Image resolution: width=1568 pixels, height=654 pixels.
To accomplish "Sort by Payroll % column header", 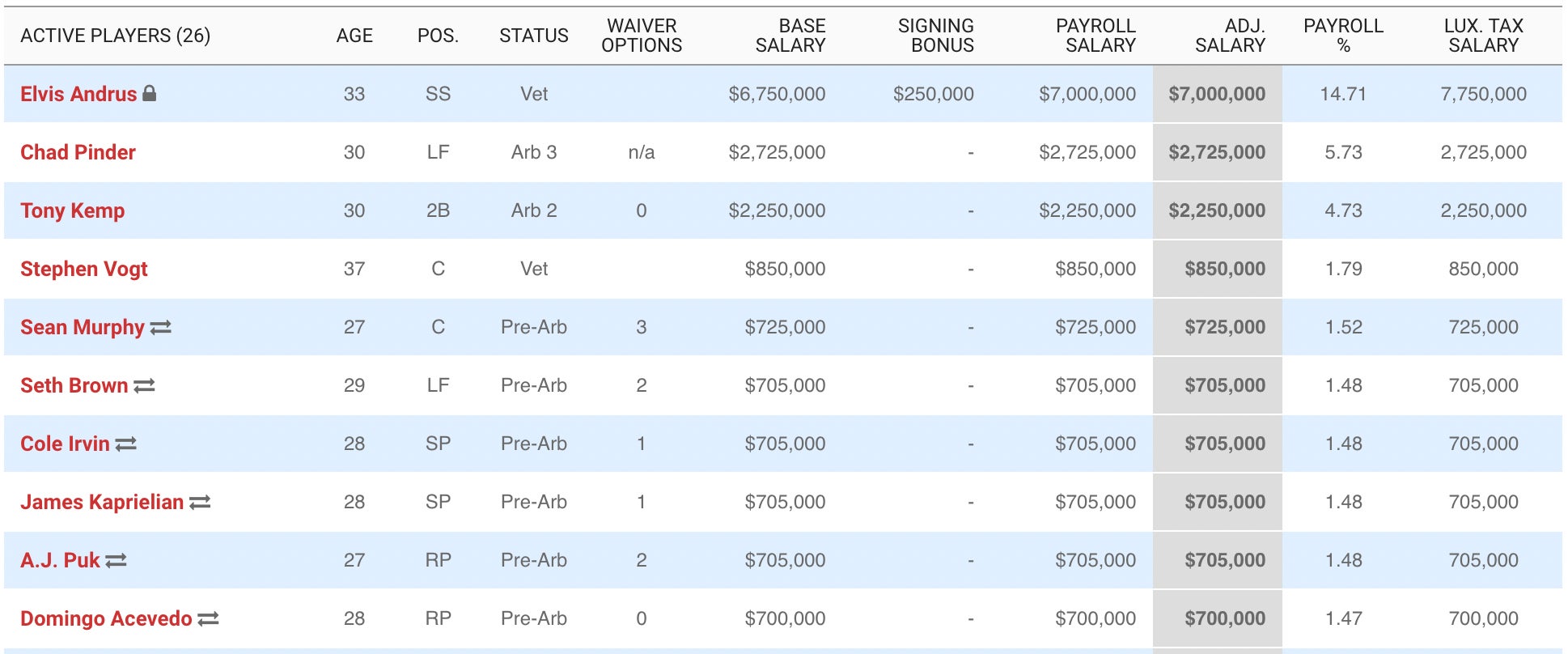I will (1343, 36).
